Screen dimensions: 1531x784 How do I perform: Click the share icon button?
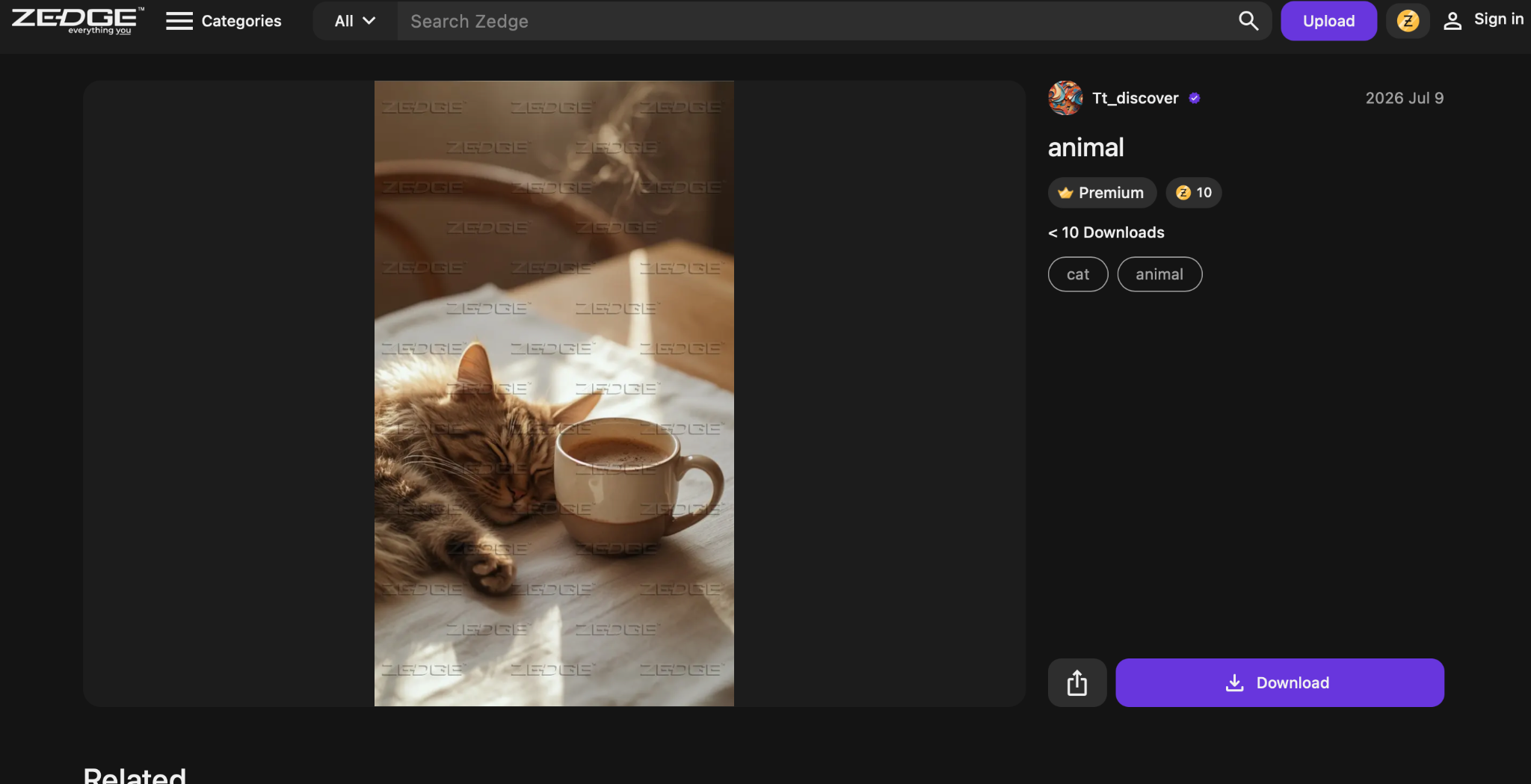(1077, 682)
